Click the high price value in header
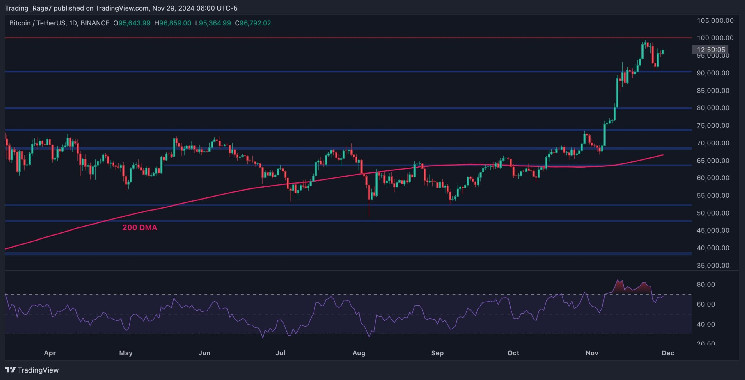The image size is (745, 380). [x=174, y=22]
